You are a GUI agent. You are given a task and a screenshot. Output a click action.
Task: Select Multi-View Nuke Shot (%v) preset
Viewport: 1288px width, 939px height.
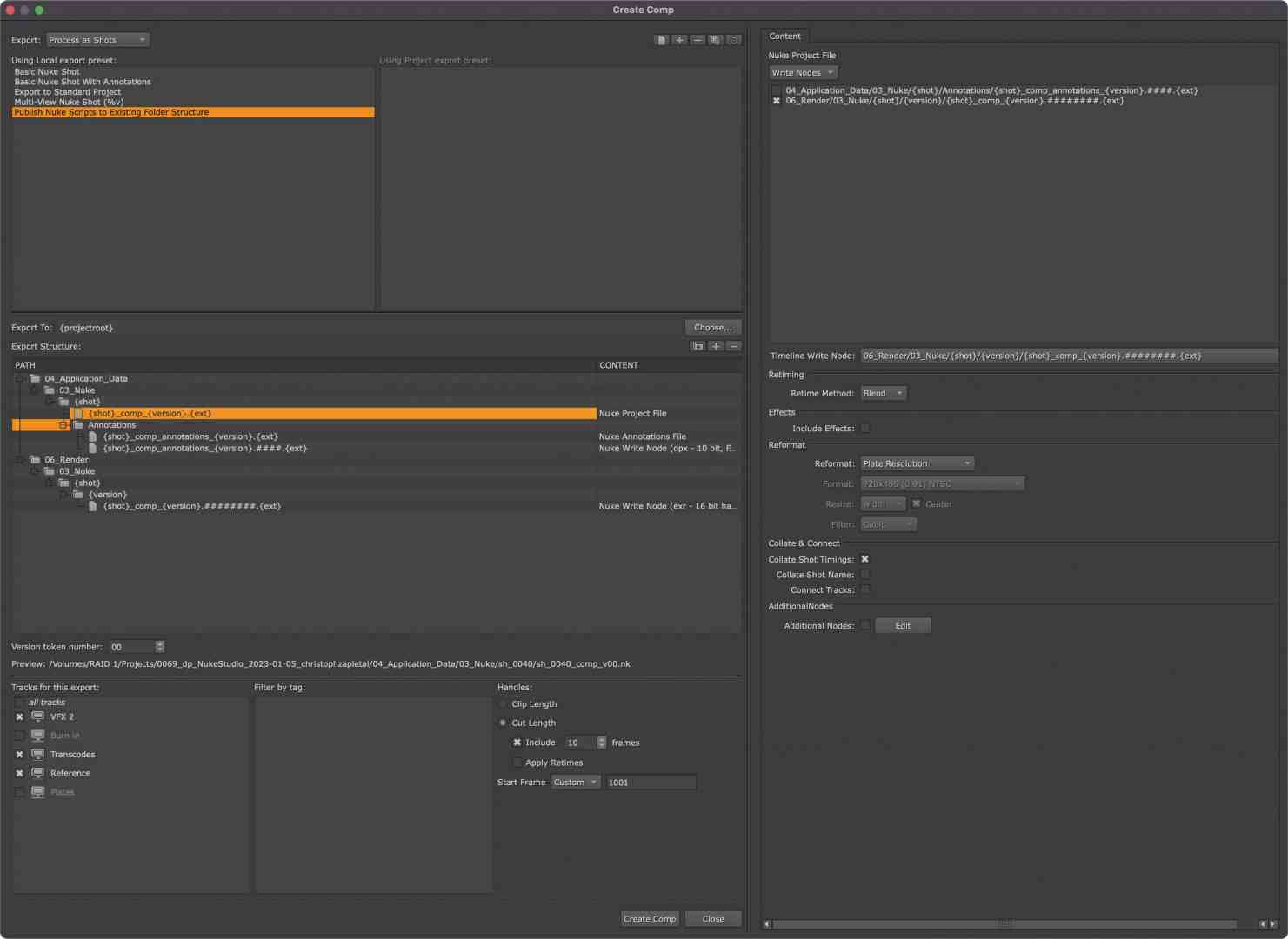tap(69, 103)
